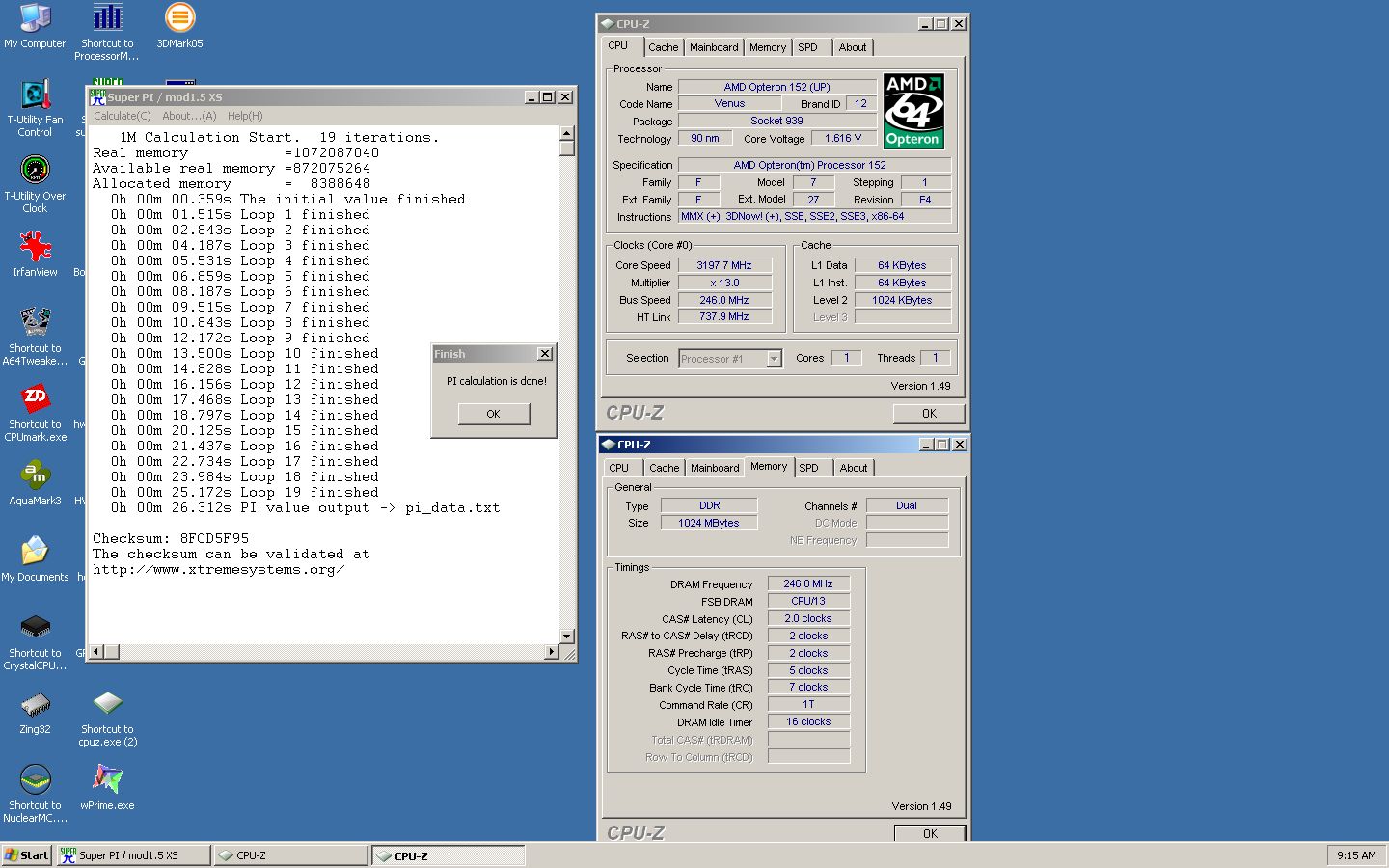Launch the Shortcut to CPUmark.exe icon

(35, 413)
